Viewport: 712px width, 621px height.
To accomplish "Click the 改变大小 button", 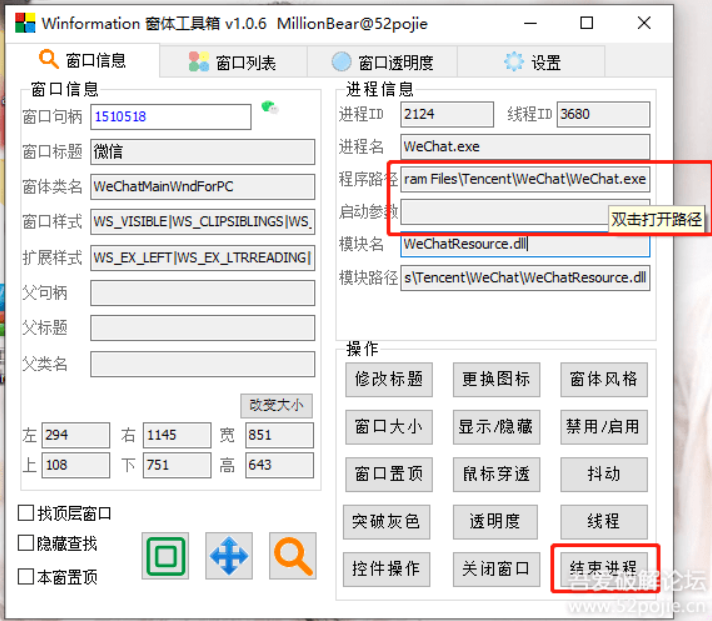I will [276, 405].
